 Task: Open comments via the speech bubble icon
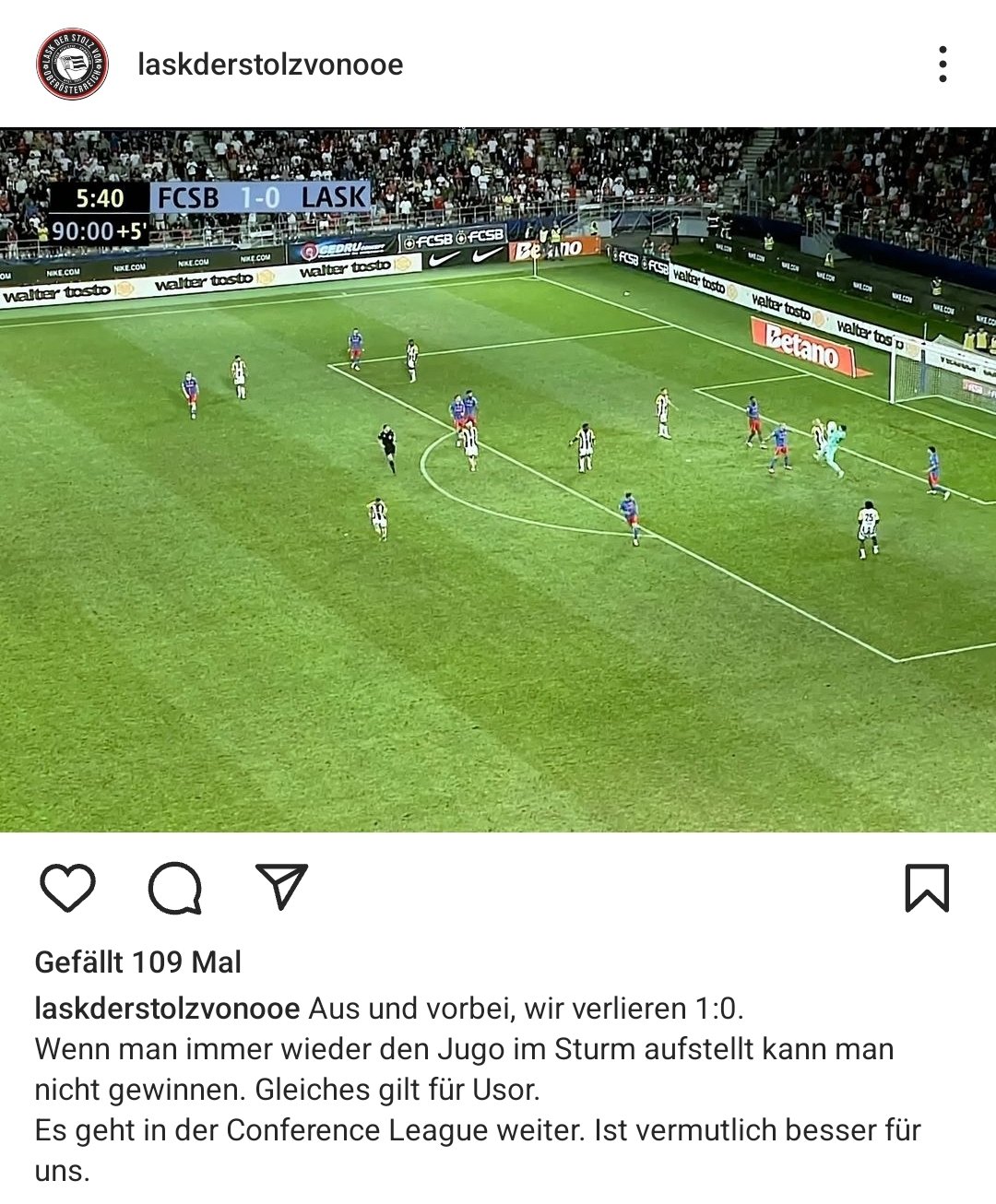(175, 889)
